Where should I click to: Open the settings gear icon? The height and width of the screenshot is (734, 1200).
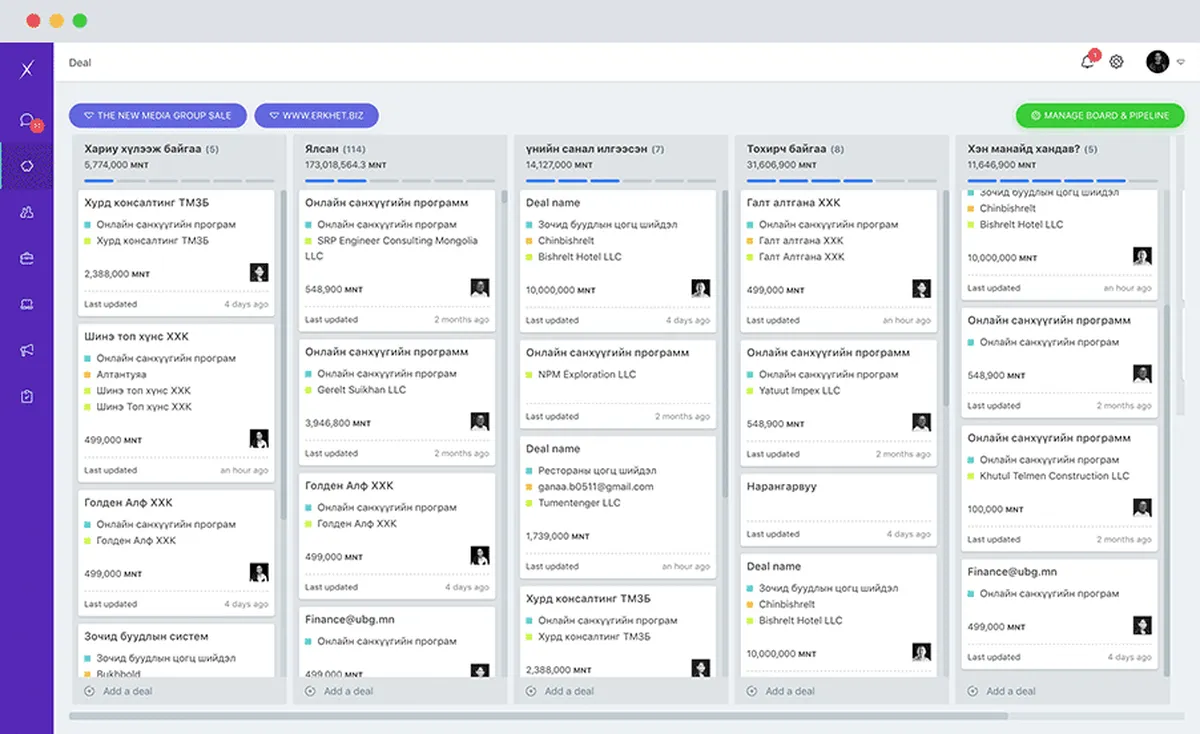point(1117,62)
